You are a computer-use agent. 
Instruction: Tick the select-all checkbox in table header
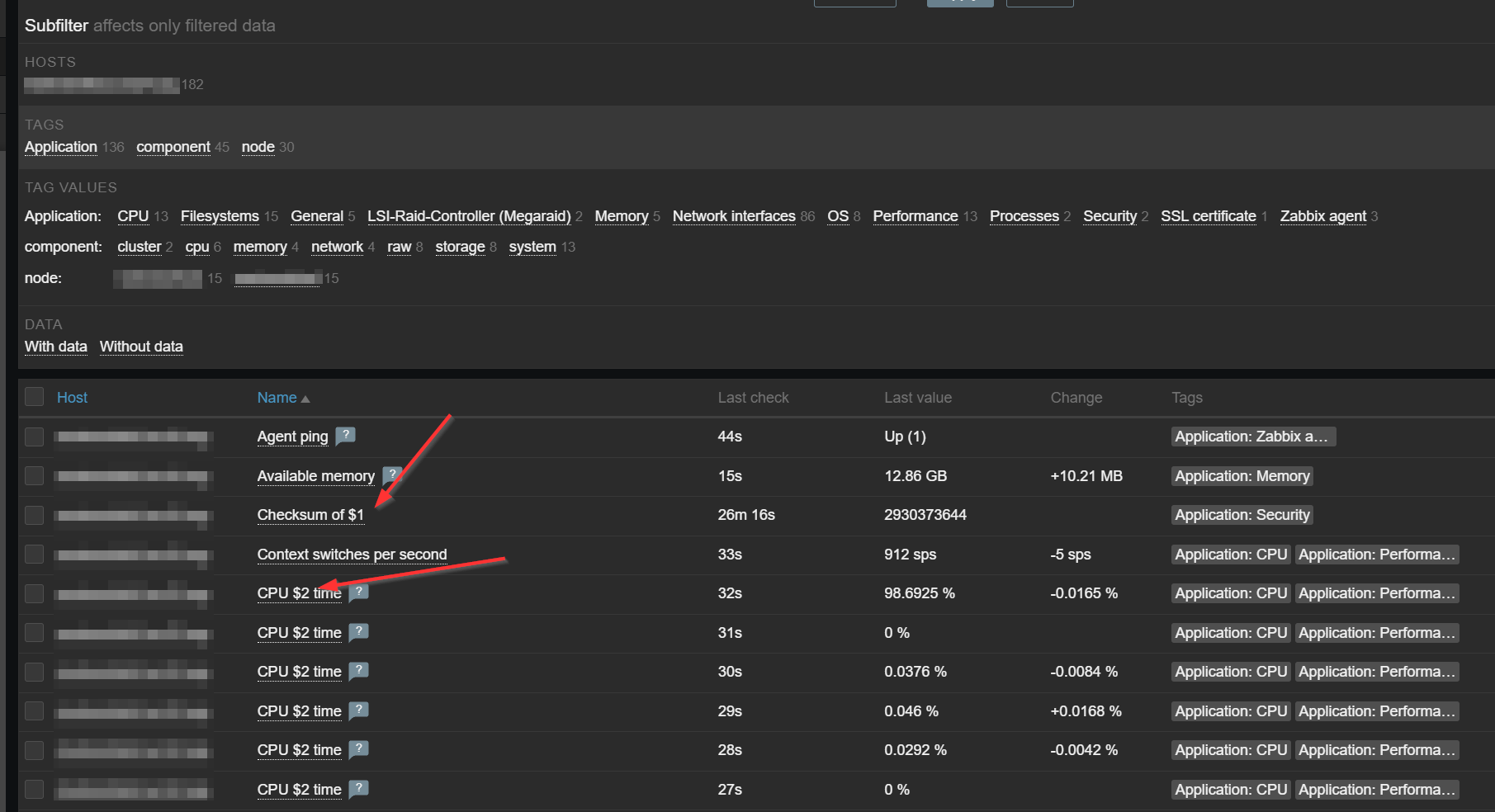click(34, 397)
